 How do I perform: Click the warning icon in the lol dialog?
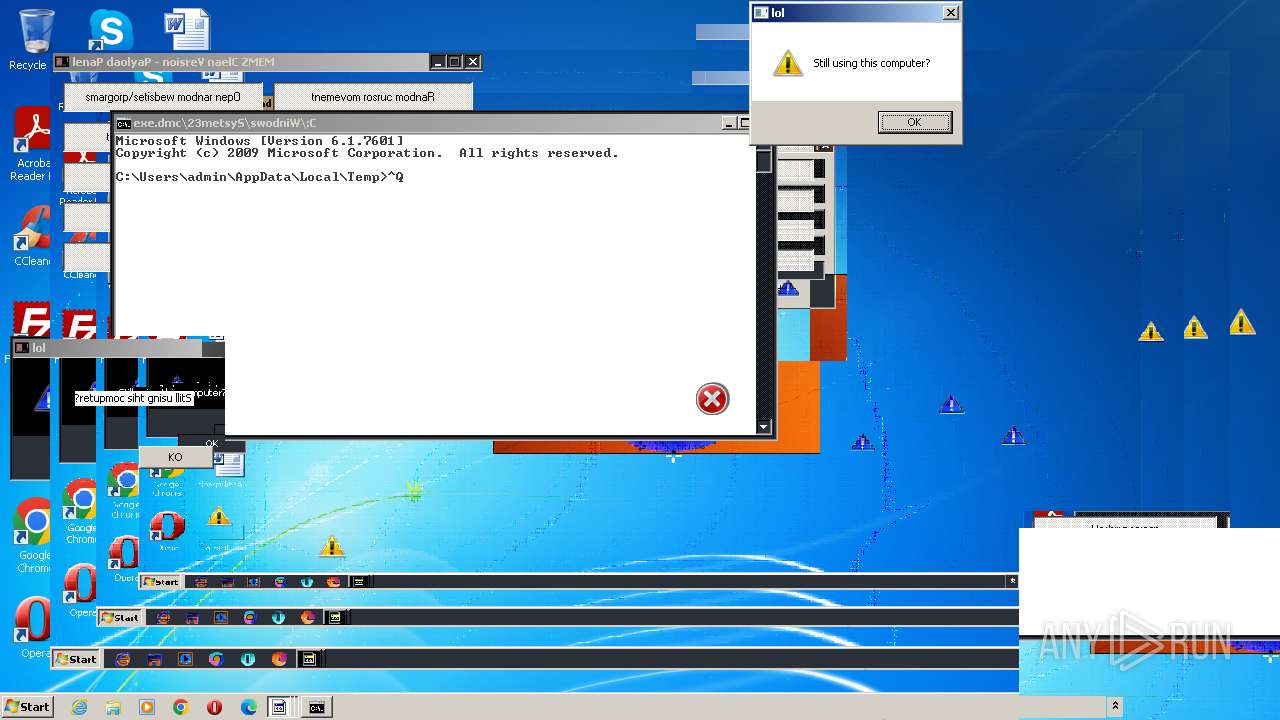[x=788, y=63]
